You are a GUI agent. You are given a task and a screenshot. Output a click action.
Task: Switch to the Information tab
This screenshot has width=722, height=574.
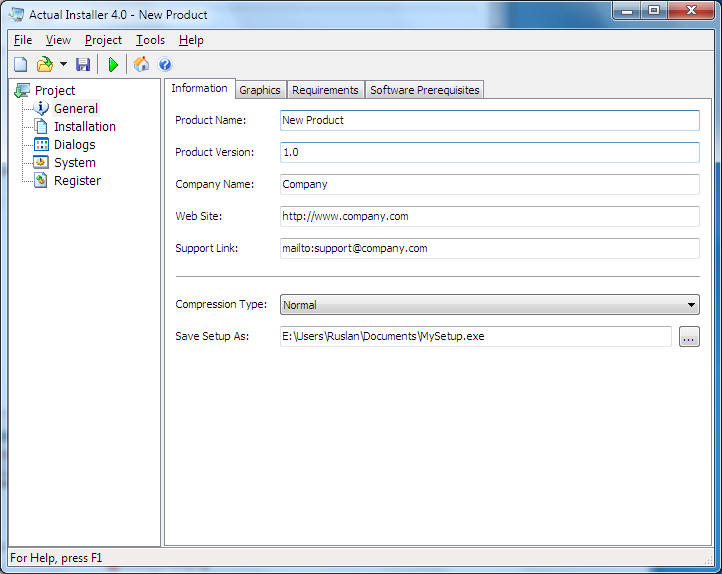(x=199, y=88)
